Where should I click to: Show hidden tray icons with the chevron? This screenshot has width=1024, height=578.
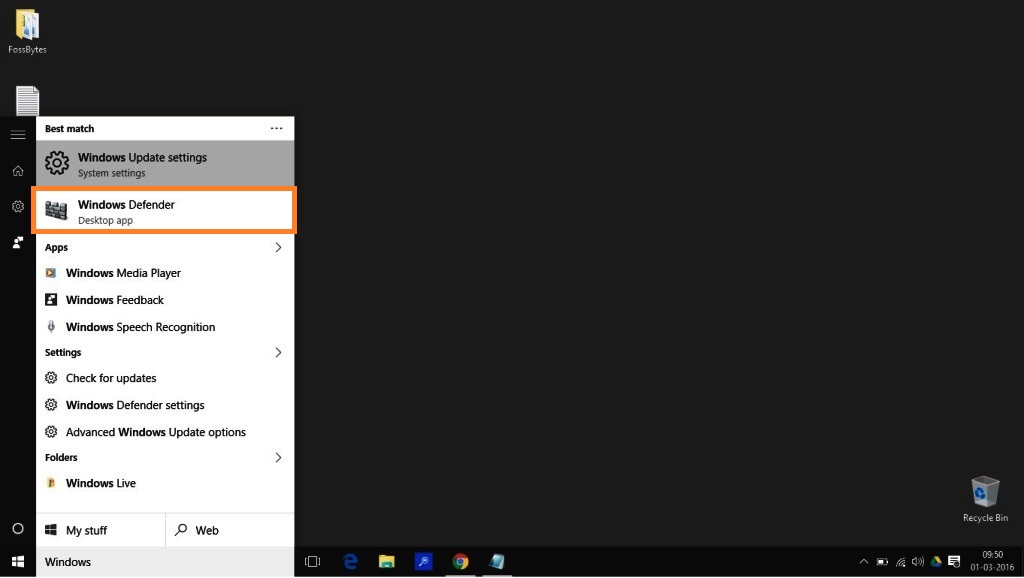point(863,562)
